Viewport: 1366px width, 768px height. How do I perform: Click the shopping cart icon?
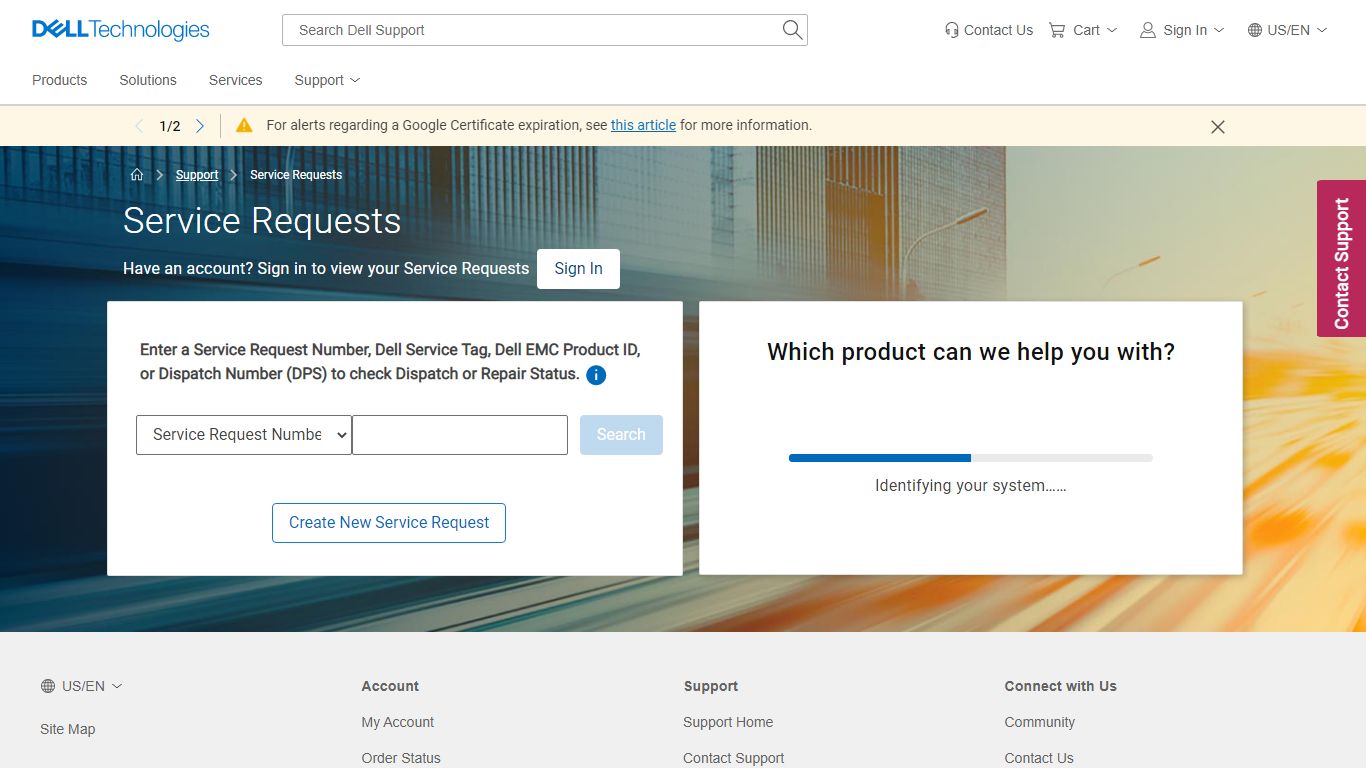[x=1057, y=30]
